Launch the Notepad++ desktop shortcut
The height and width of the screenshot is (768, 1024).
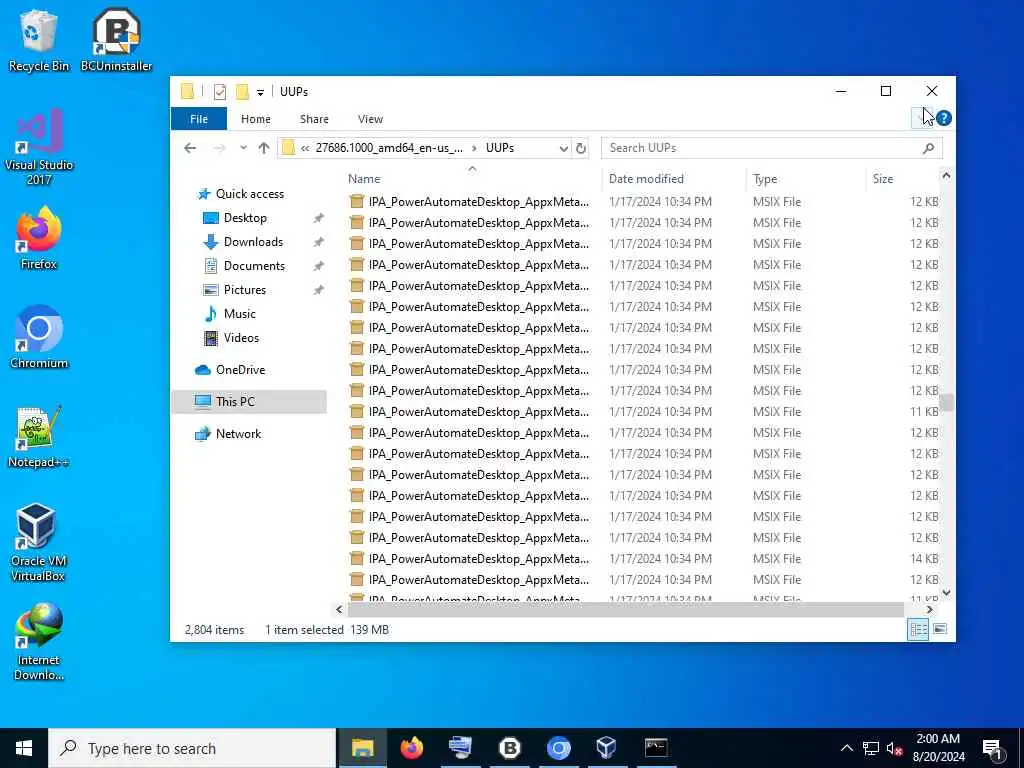(38, 436)
